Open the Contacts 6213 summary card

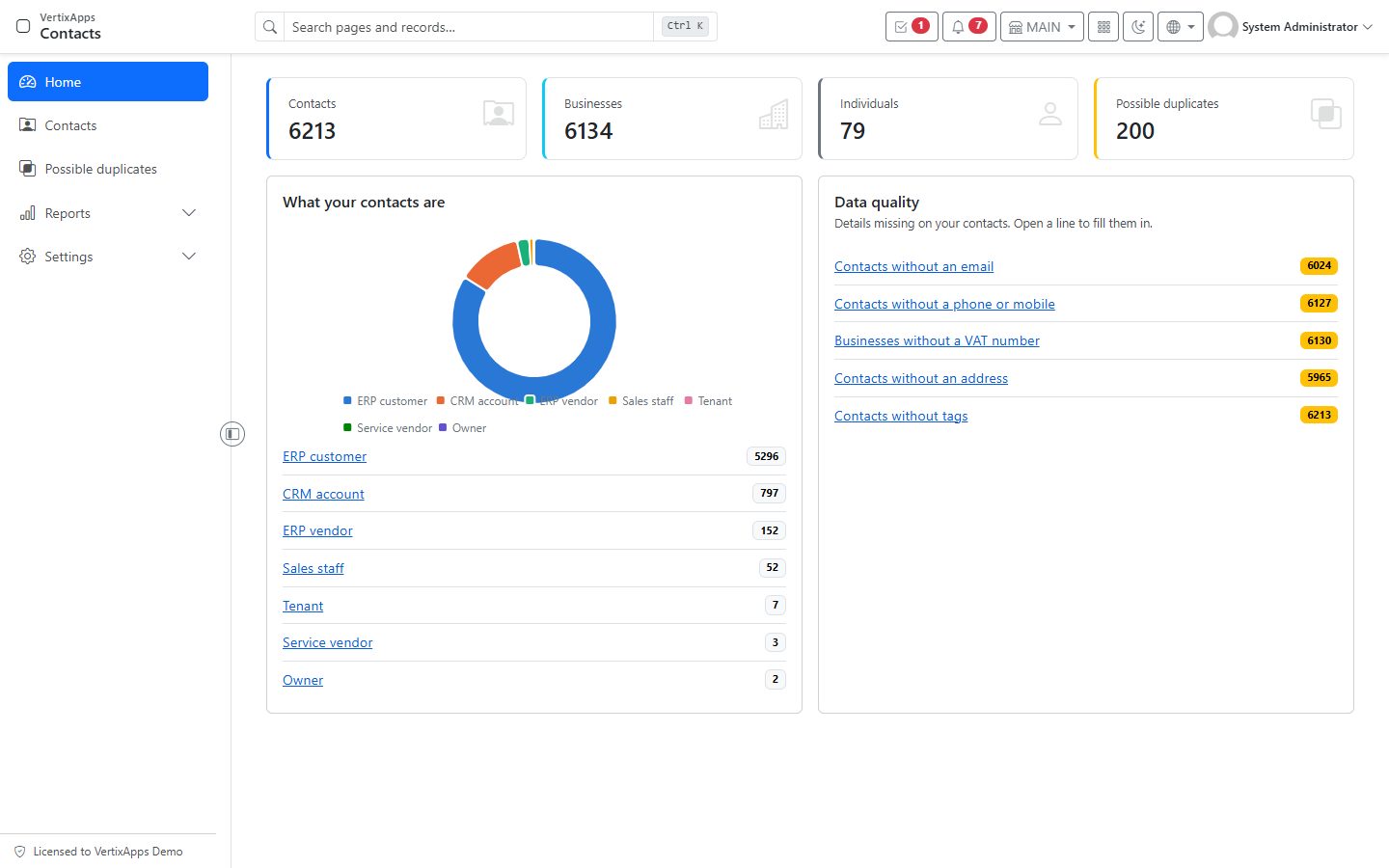coord(396,119)
